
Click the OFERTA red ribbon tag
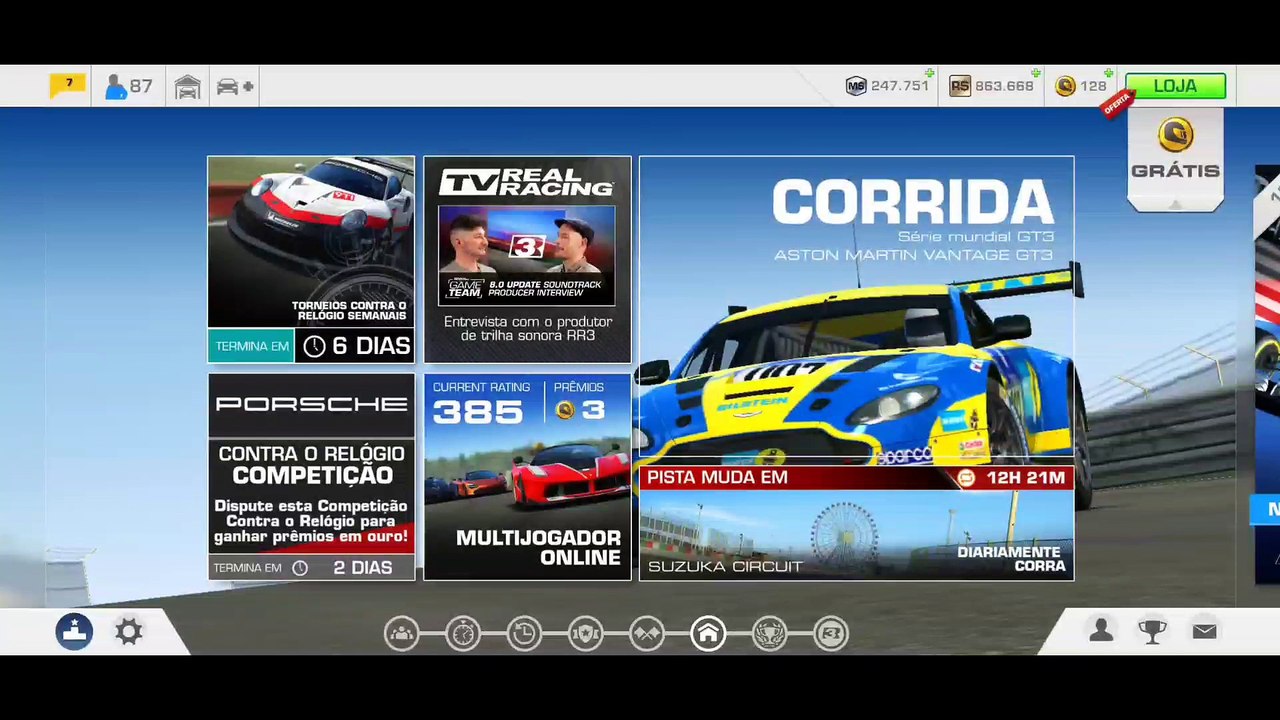pos(1117,103)
